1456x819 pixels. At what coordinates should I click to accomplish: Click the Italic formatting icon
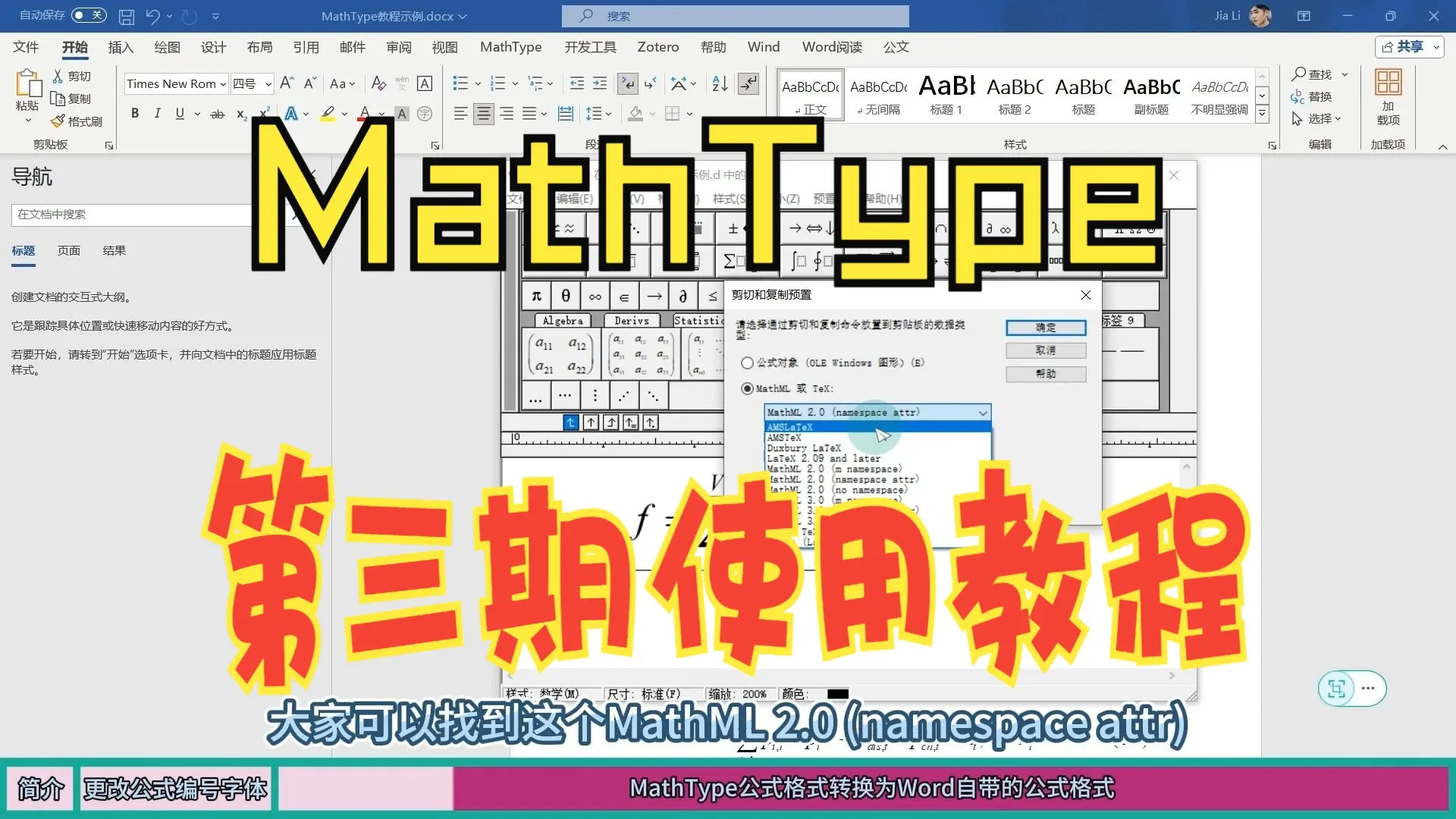pos(157,114)
